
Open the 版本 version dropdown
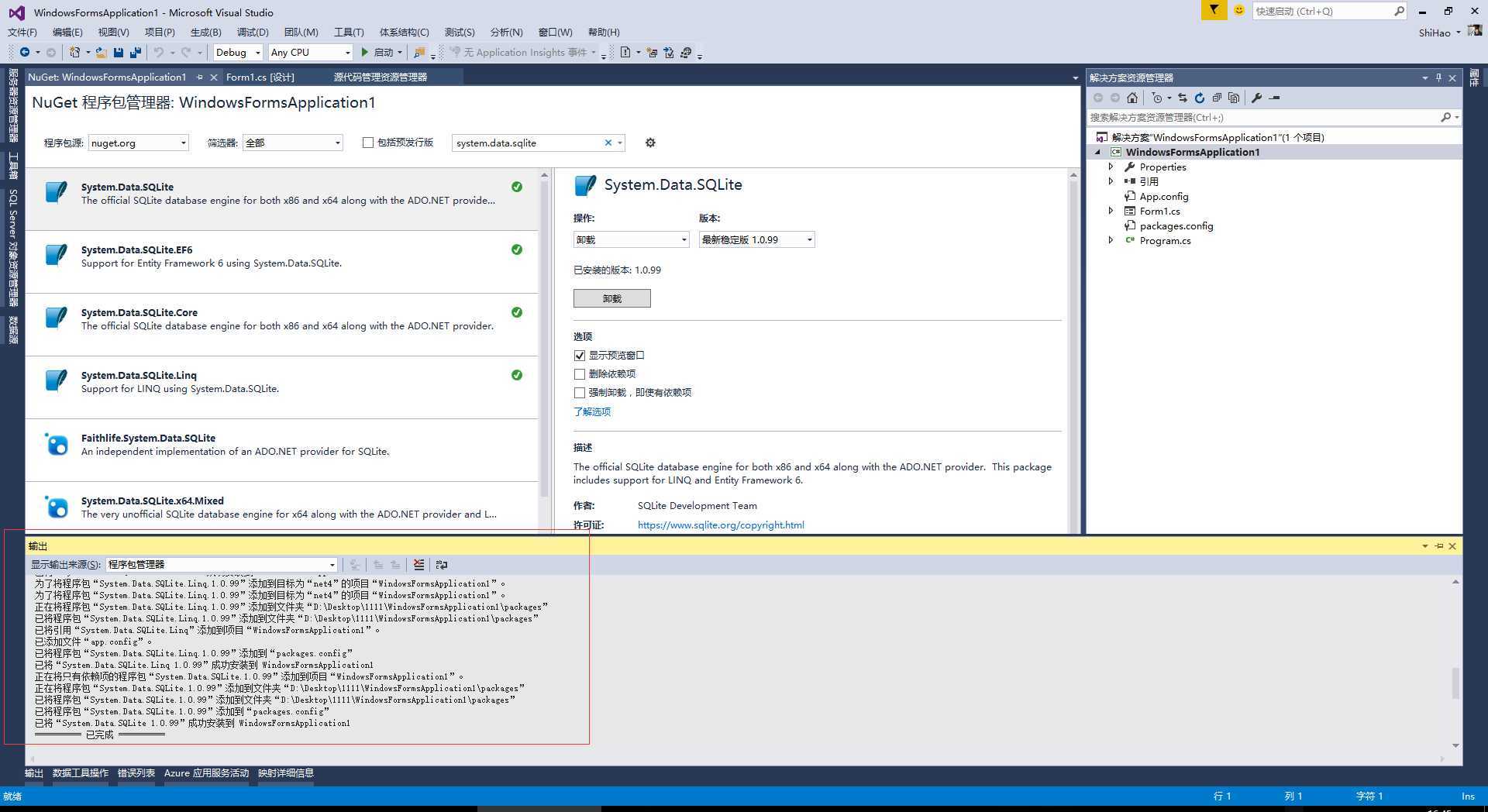756,240
